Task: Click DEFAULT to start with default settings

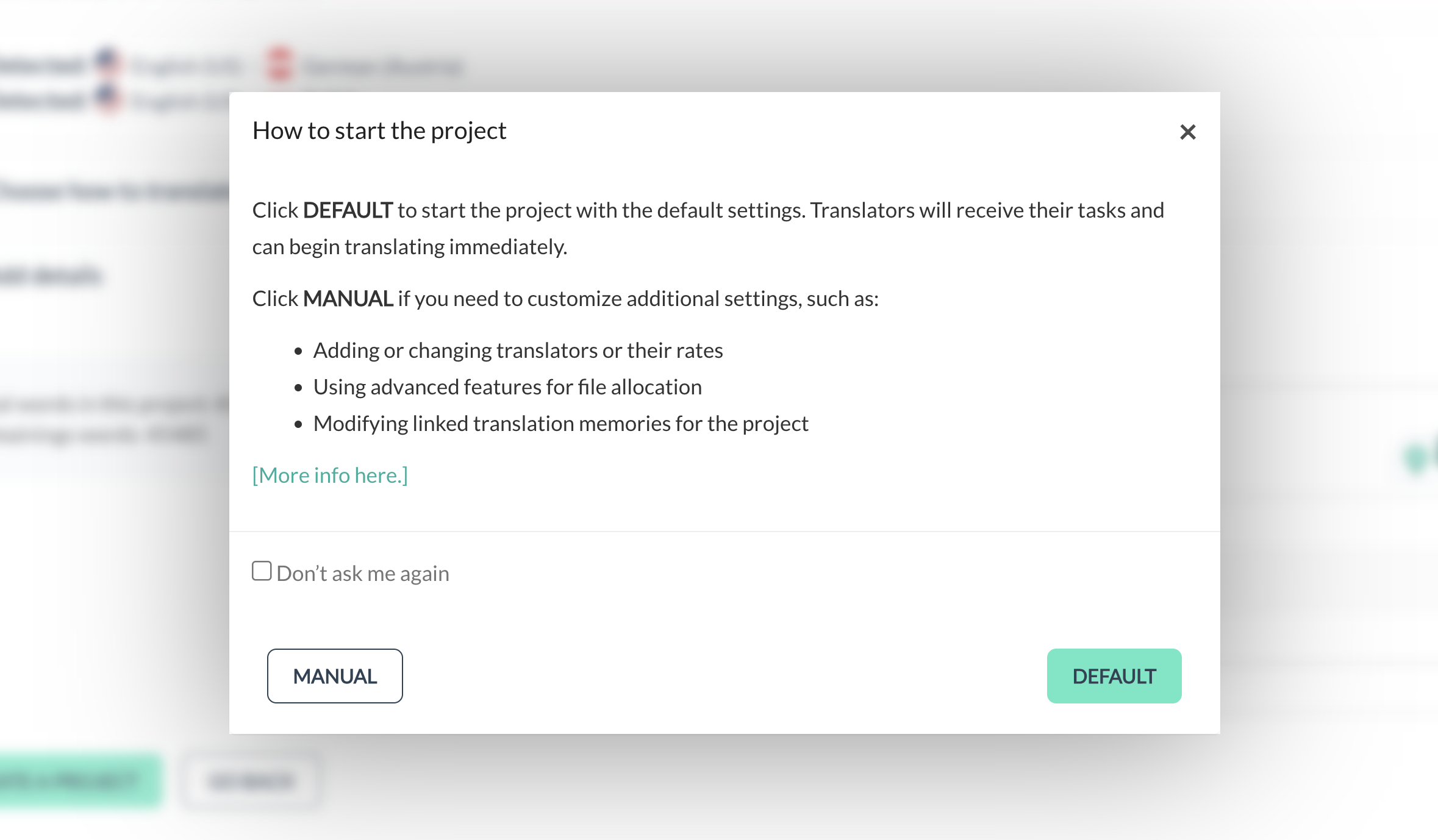Action: (1114, 676)
